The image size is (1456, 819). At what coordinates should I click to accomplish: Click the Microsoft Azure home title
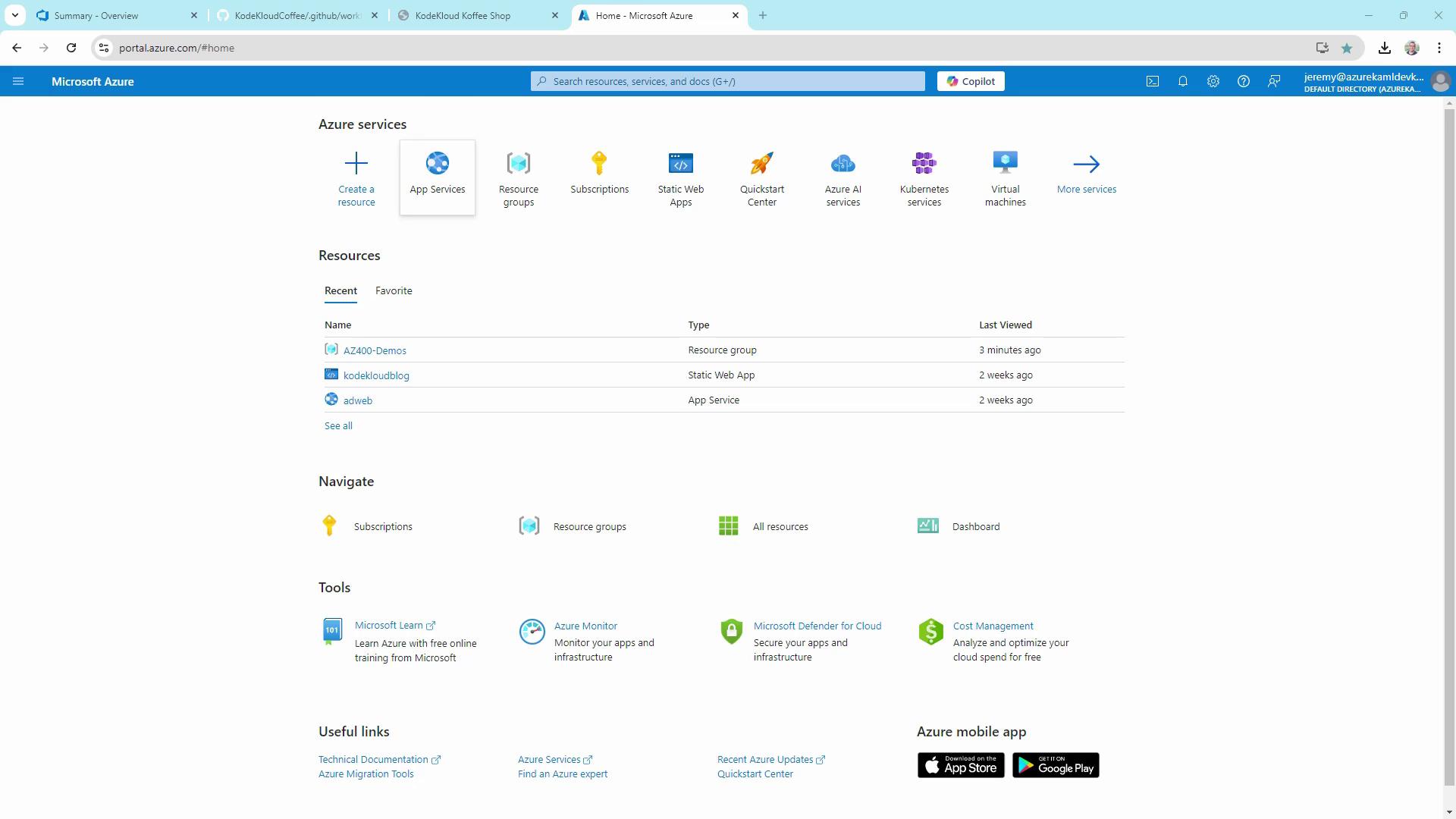click(93, 81)
